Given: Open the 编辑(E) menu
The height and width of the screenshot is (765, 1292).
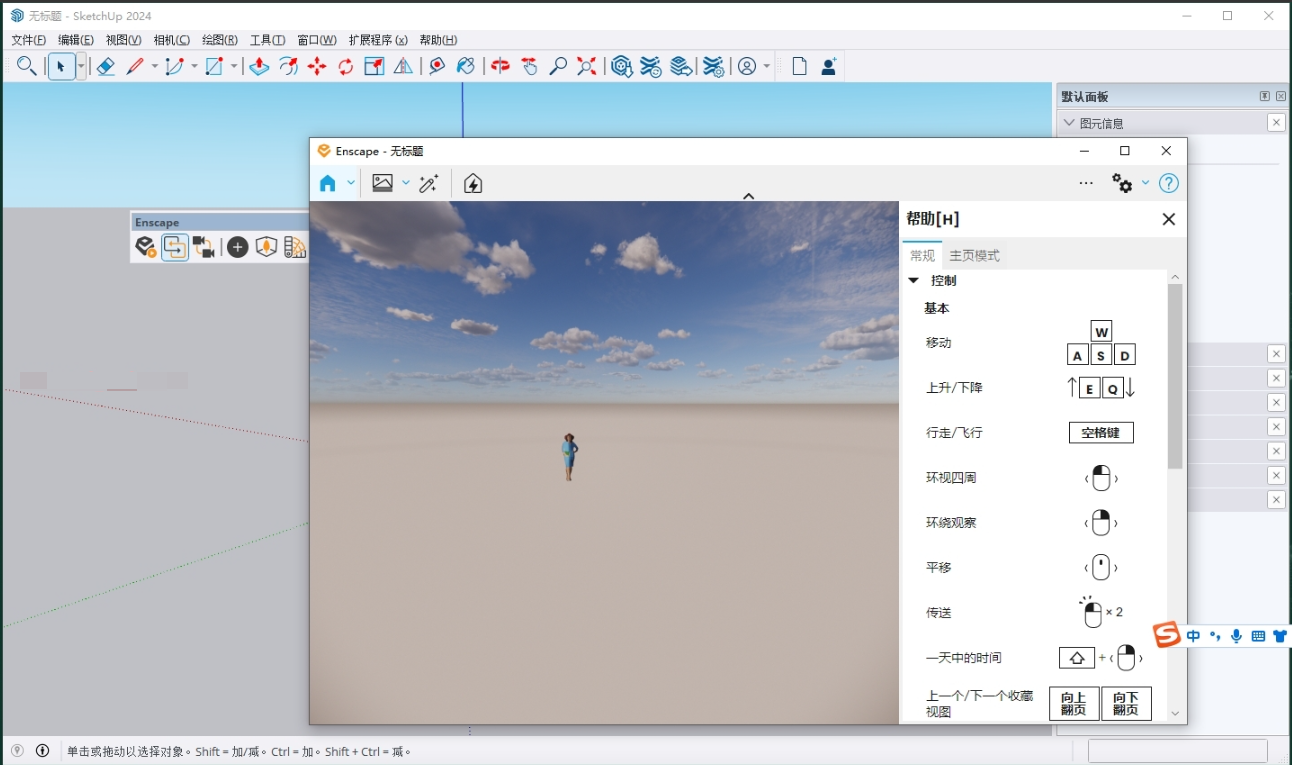Looking at the screenshot, I should pos(76,40).
